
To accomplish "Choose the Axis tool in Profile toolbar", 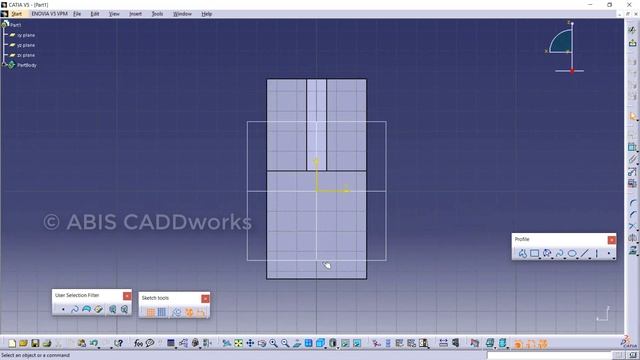I will tap(597, 254).
